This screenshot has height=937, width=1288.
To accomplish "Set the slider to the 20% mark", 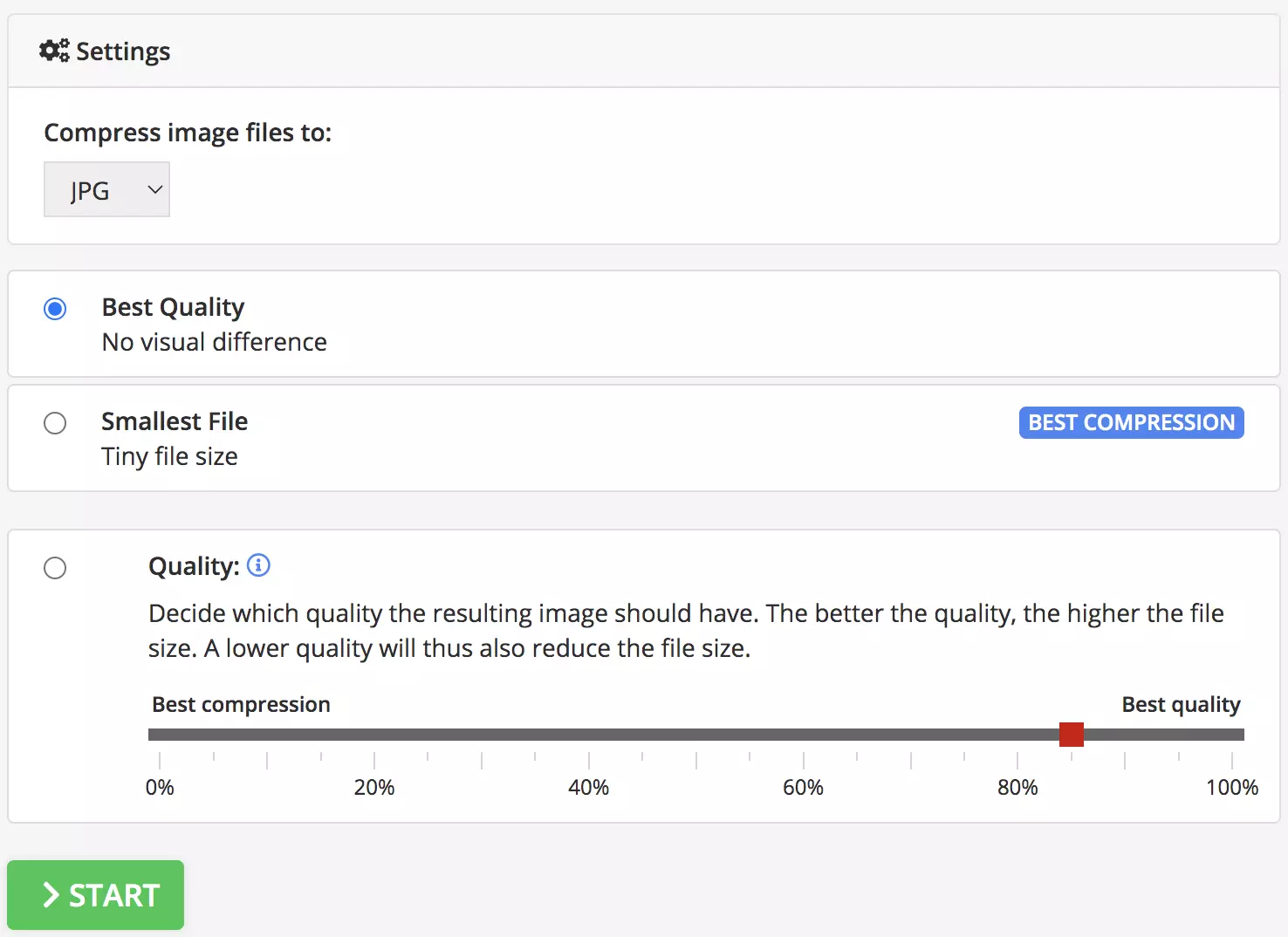I will pos(374,735).
